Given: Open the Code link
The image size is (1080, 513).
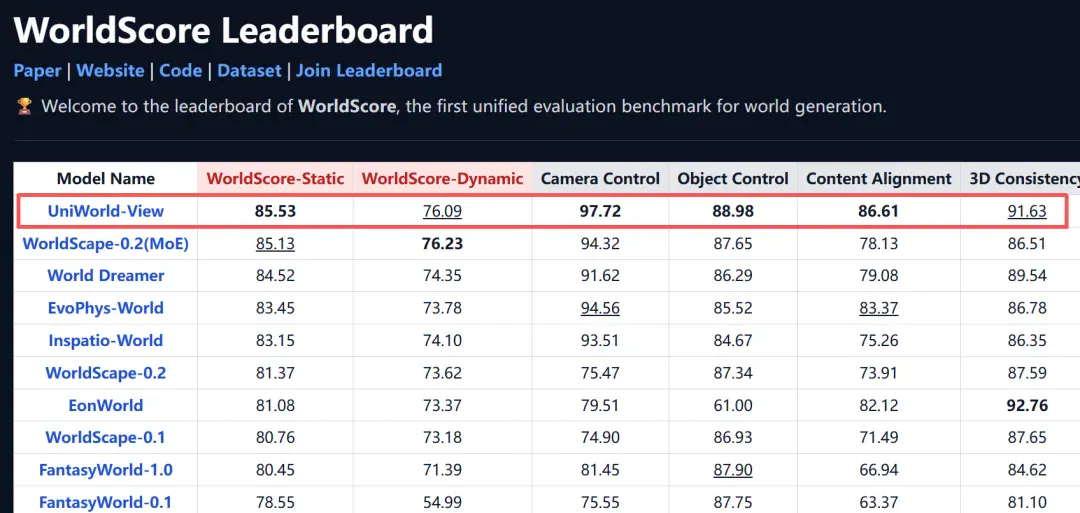Looking at the screenshot, I should click(180, 70).
